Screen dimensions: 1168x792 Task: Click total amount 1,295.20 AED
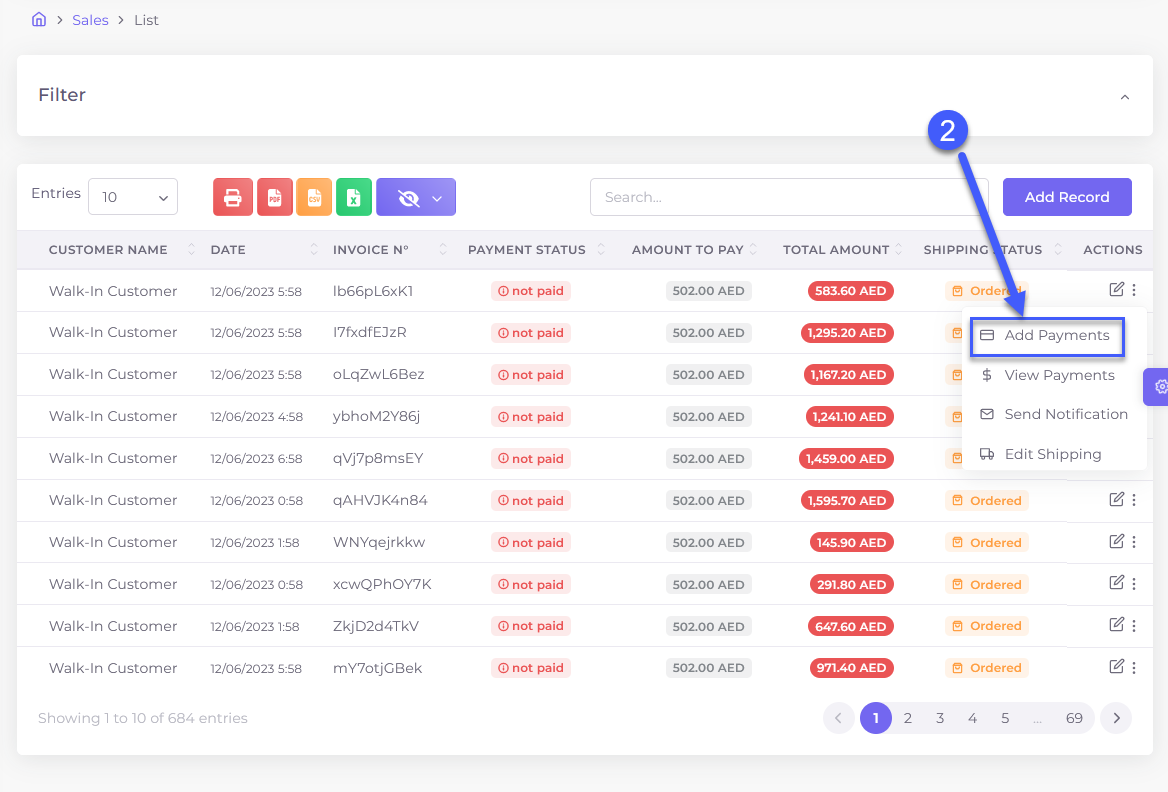point(847,333)
